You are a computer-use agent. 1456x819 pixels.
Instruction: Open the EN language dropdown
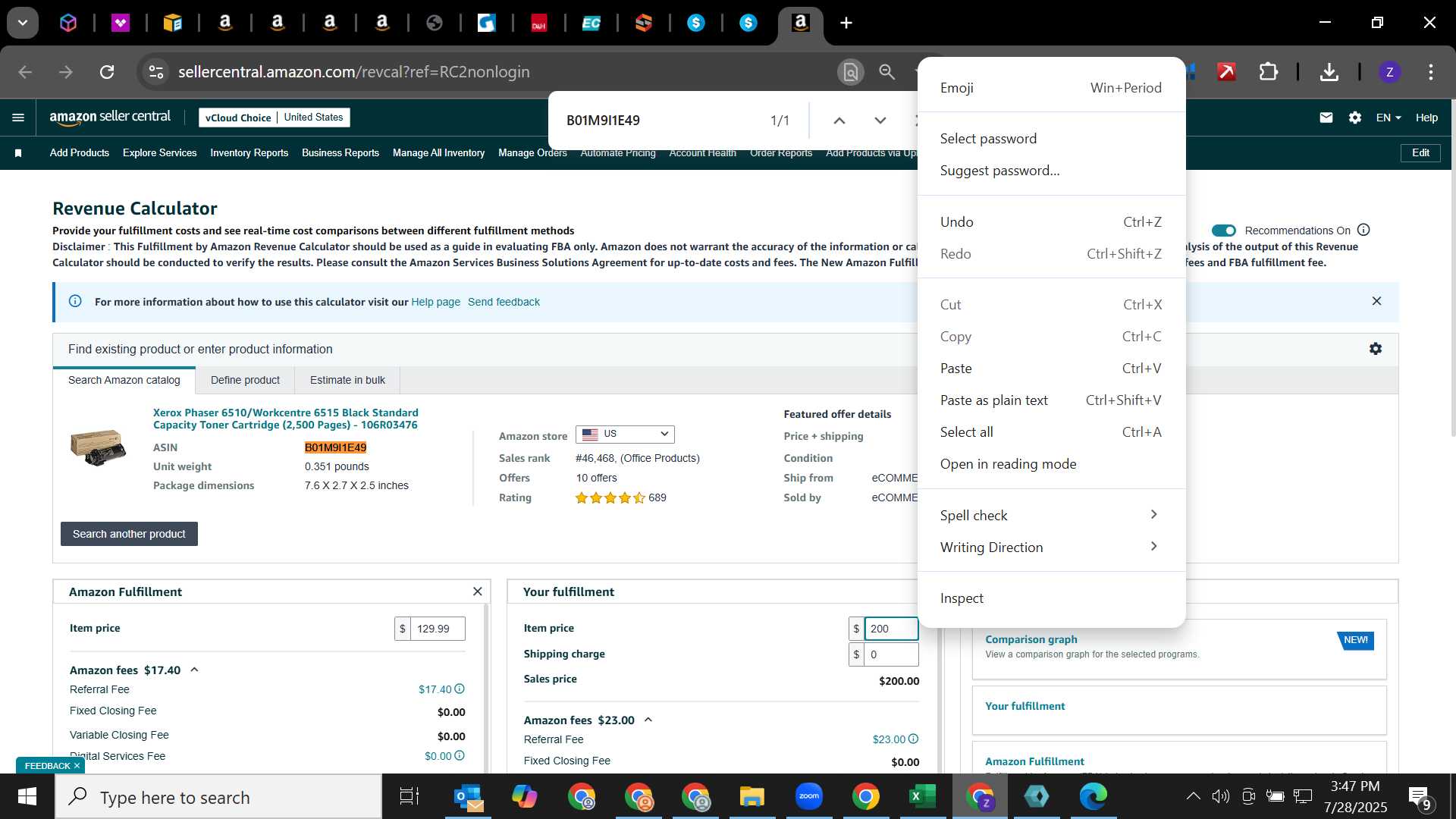point(1389,118)
